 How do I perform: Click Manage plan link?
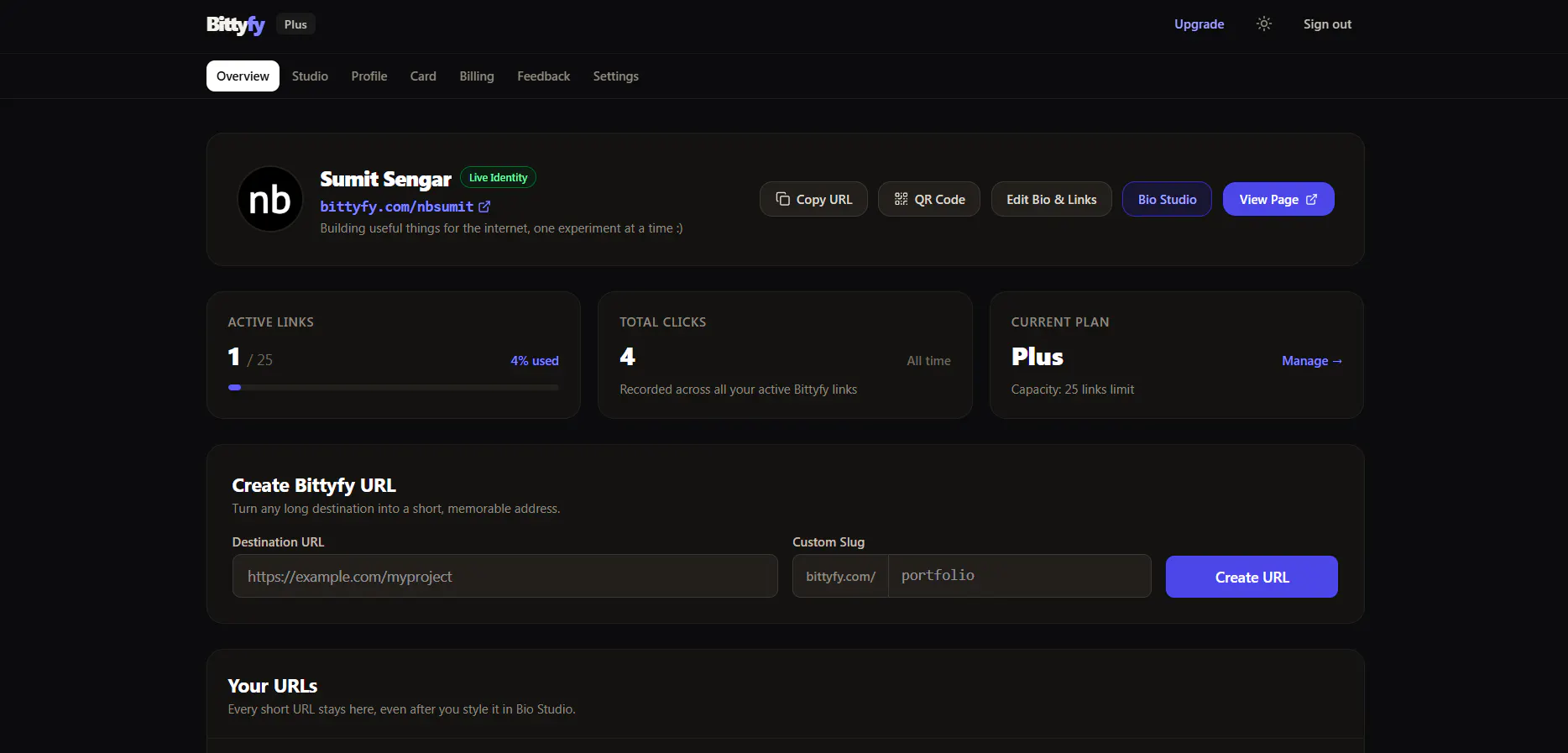coord(1312,361)
